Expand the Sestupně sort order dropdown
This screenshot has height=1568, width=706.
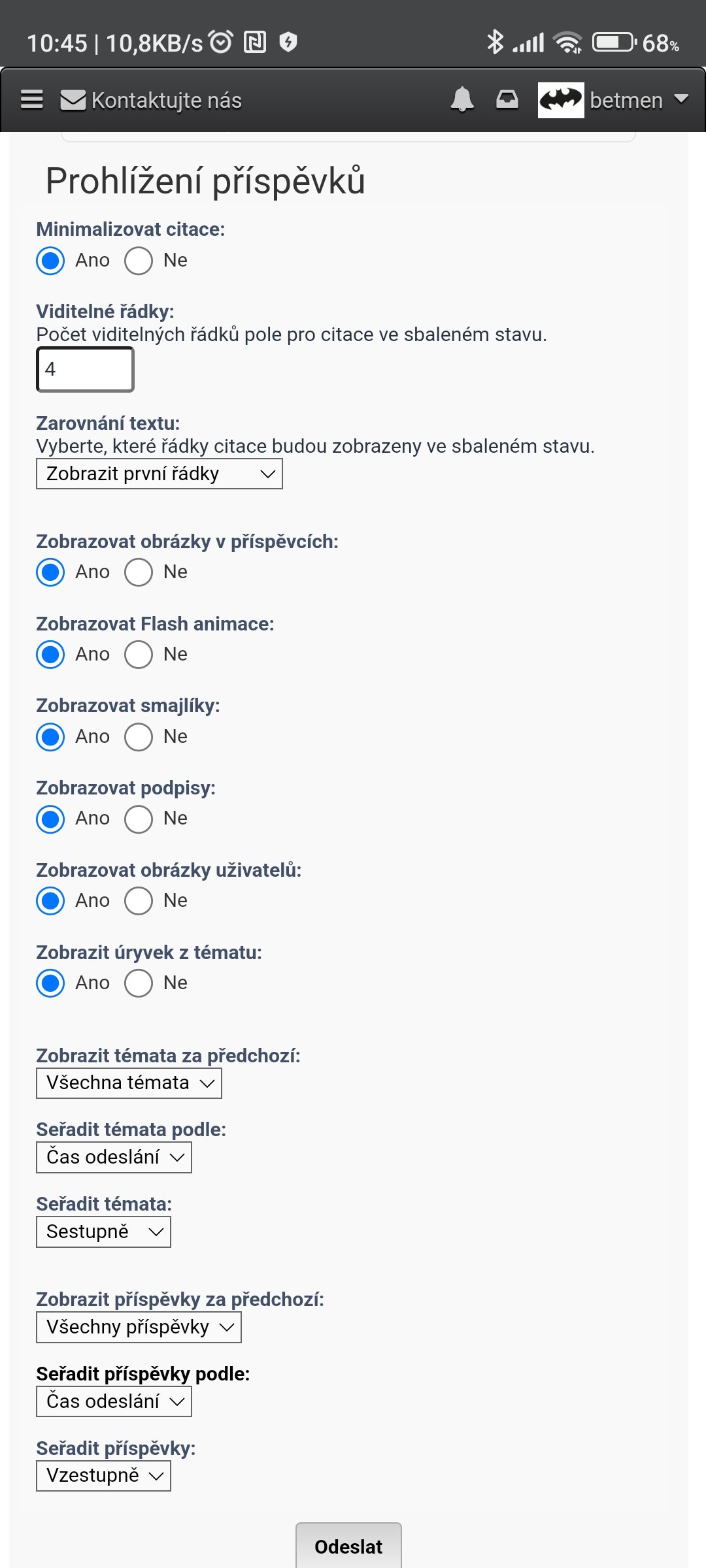(x=103, y=1232)
